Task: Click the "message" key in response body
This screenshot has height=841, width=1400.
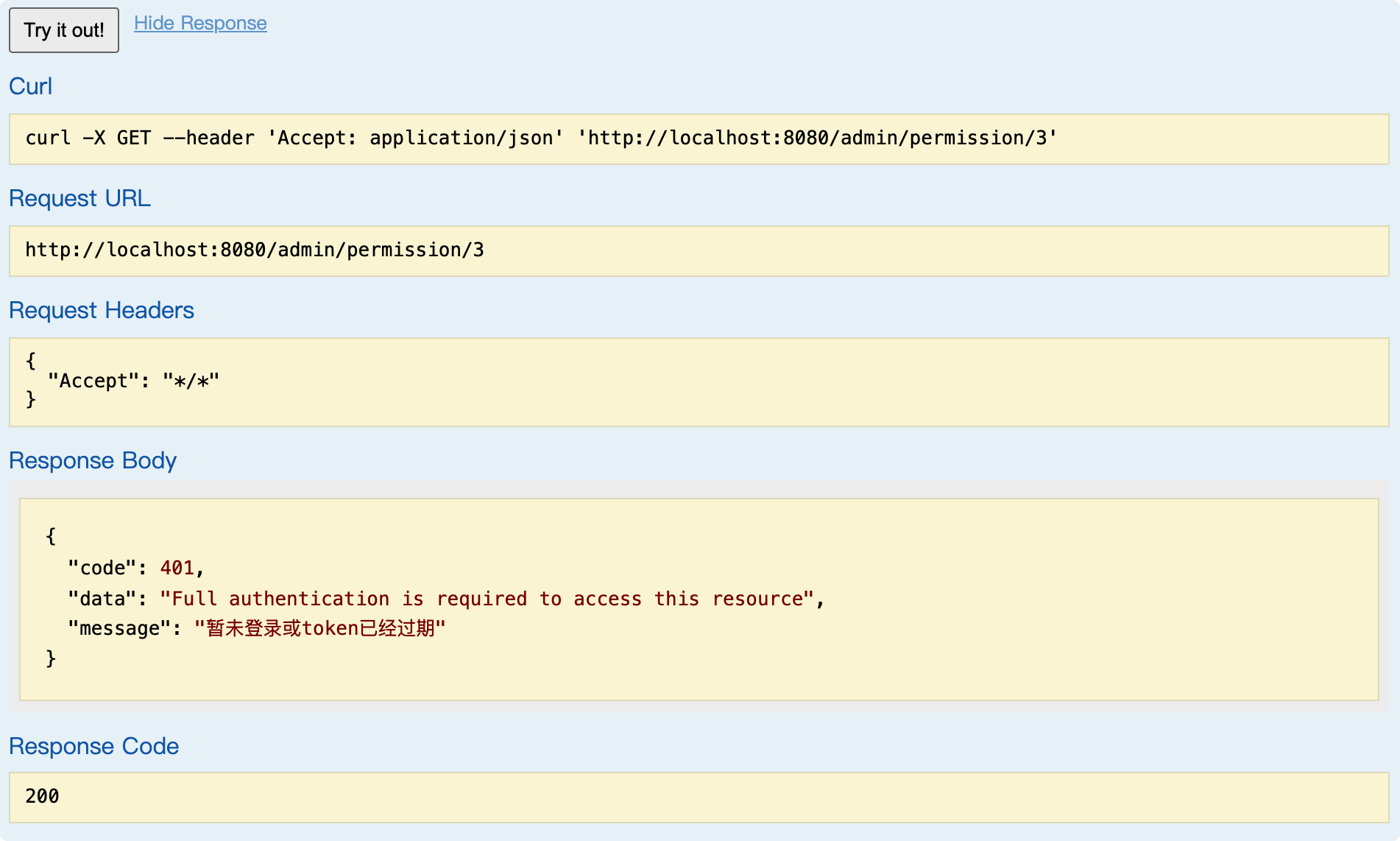Action: (119, 628)
